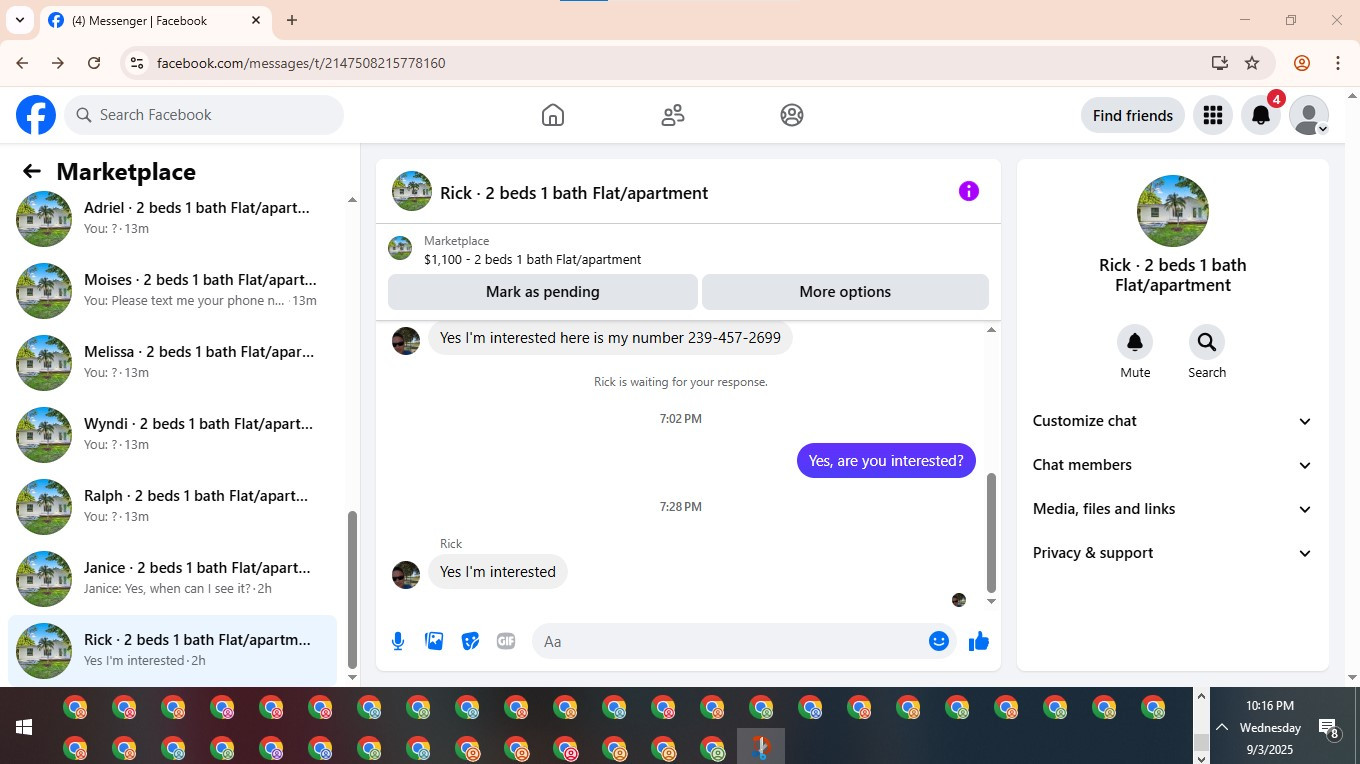Open the Facebook menu grid
The image size is (1360, 764).
(1213, 115)
